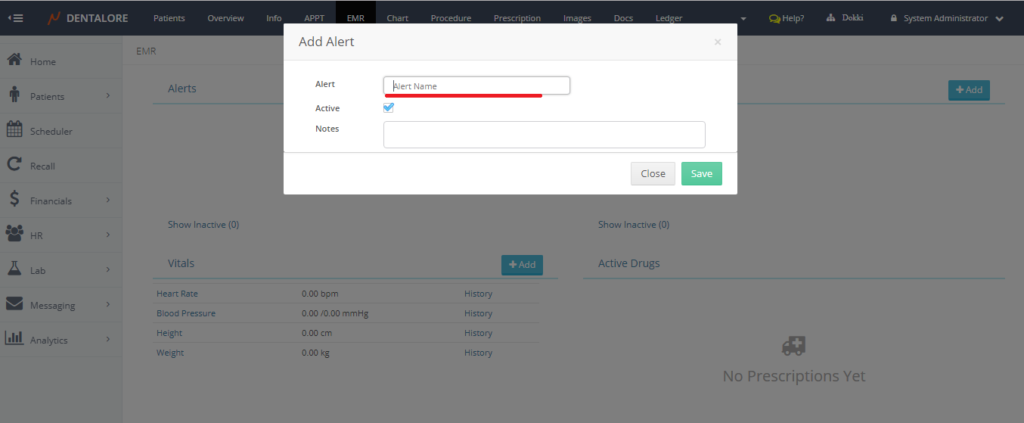Click the Lab flask icon
Screen dimensions: 1024x423
tap(15, 269)
